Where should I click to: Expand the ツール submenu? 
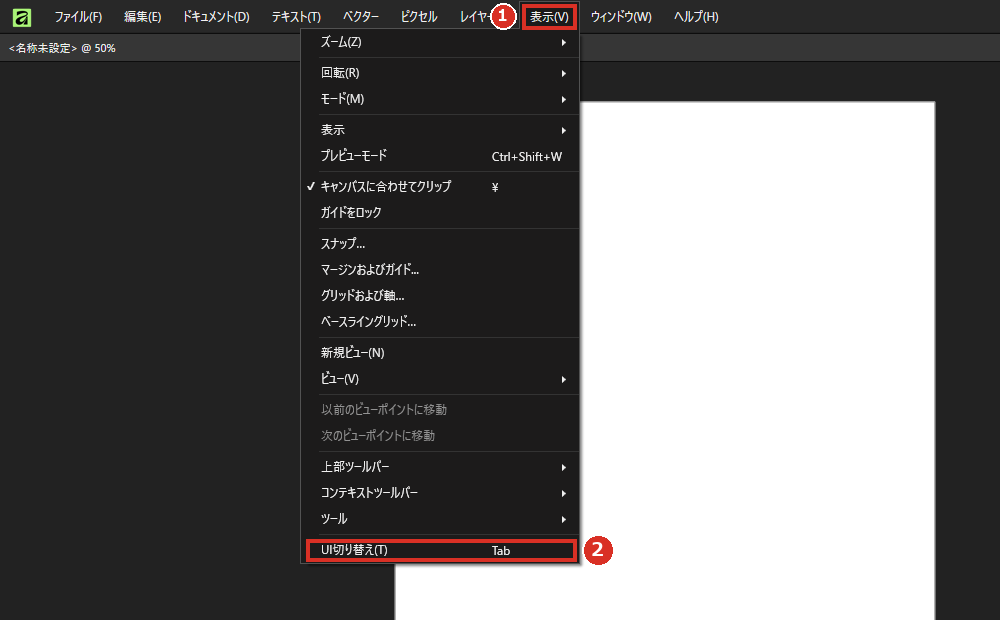440,519
